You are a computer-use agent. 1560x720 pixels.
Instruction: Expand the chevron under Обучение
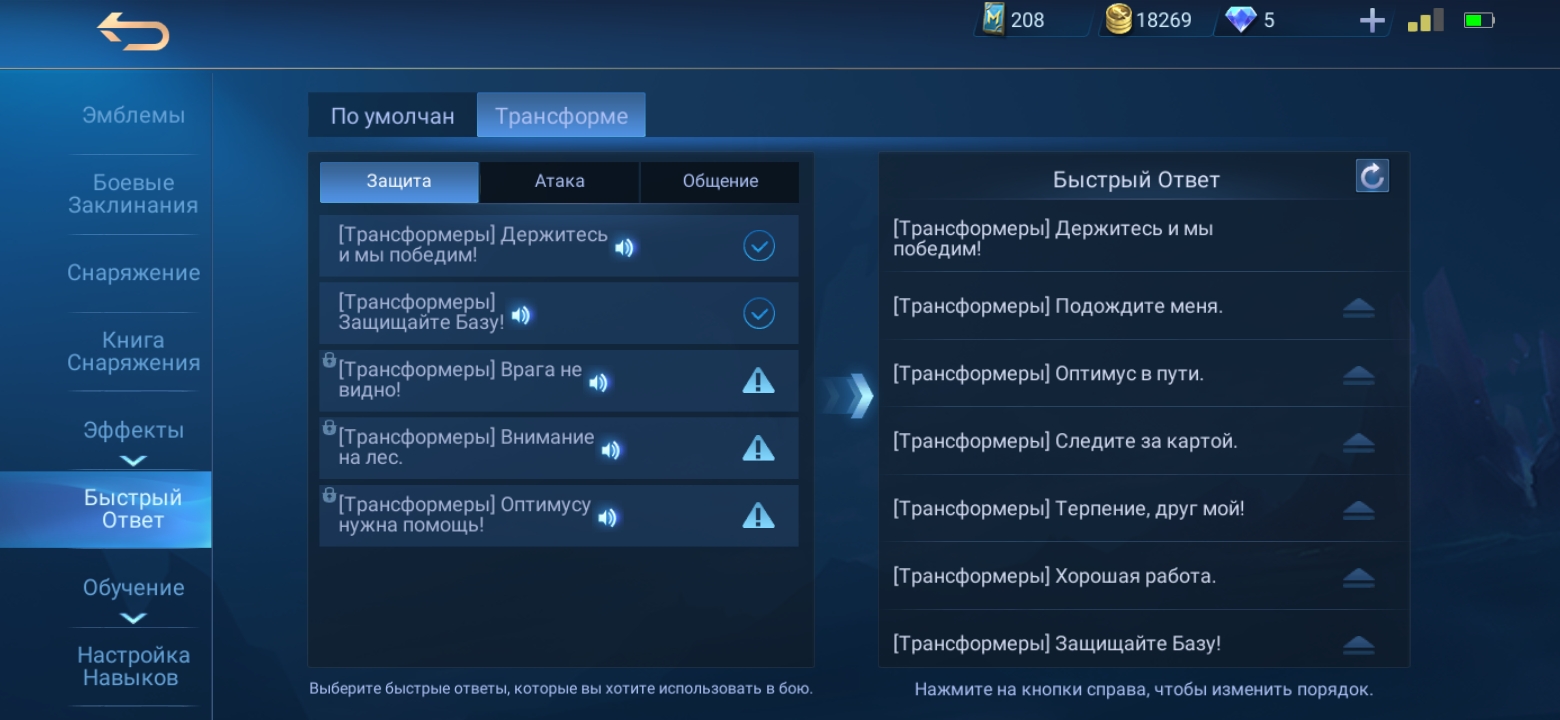pos(133,618)
